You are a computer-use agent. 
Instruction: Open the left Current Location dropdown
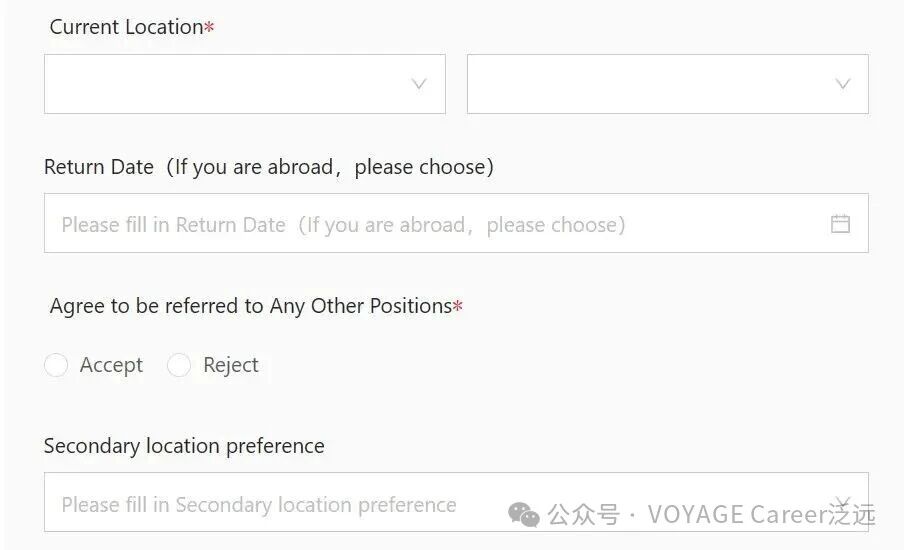230,84
